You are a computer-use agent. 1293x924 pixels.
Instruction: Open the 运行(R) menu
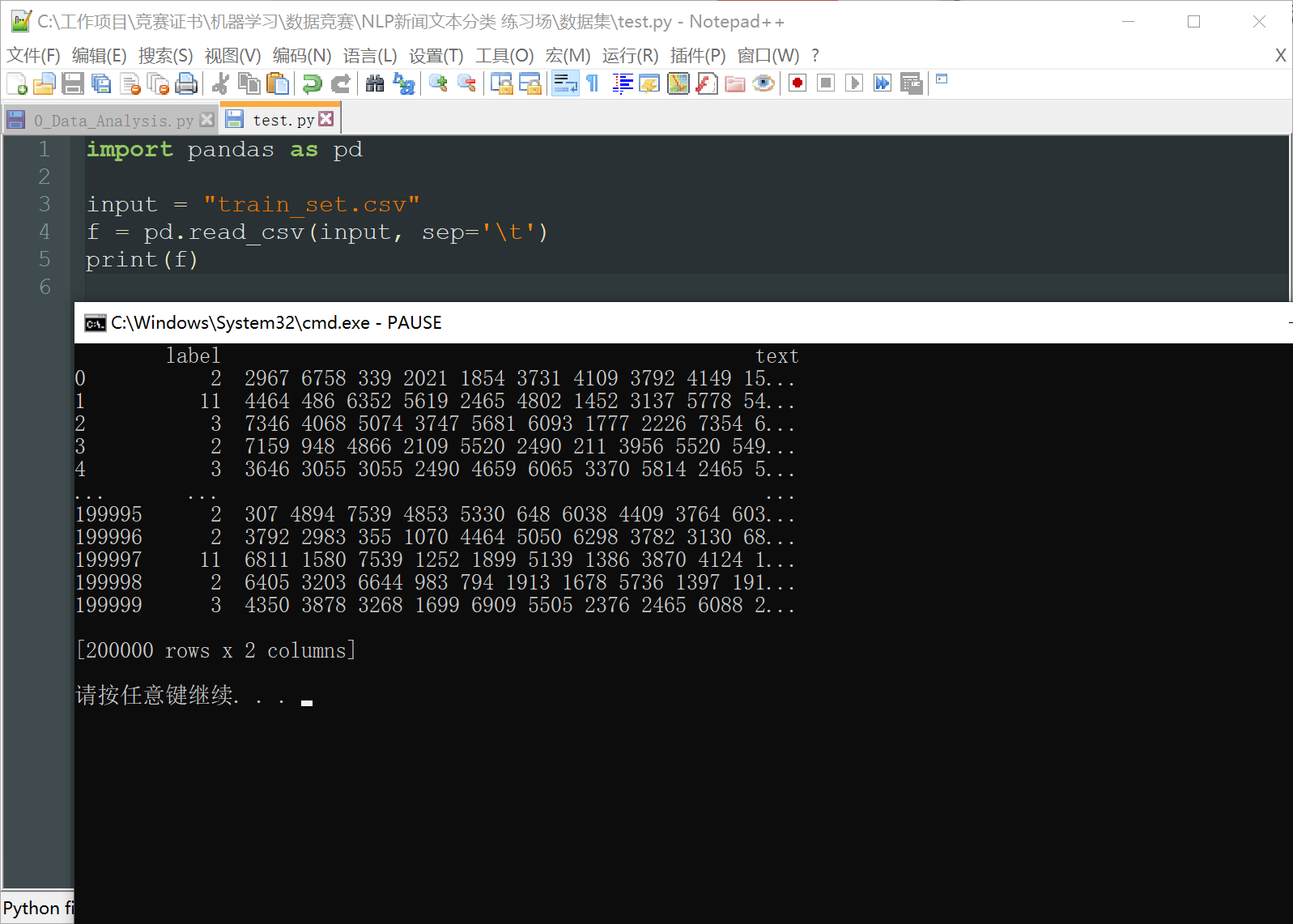click(x=631, y=55)
